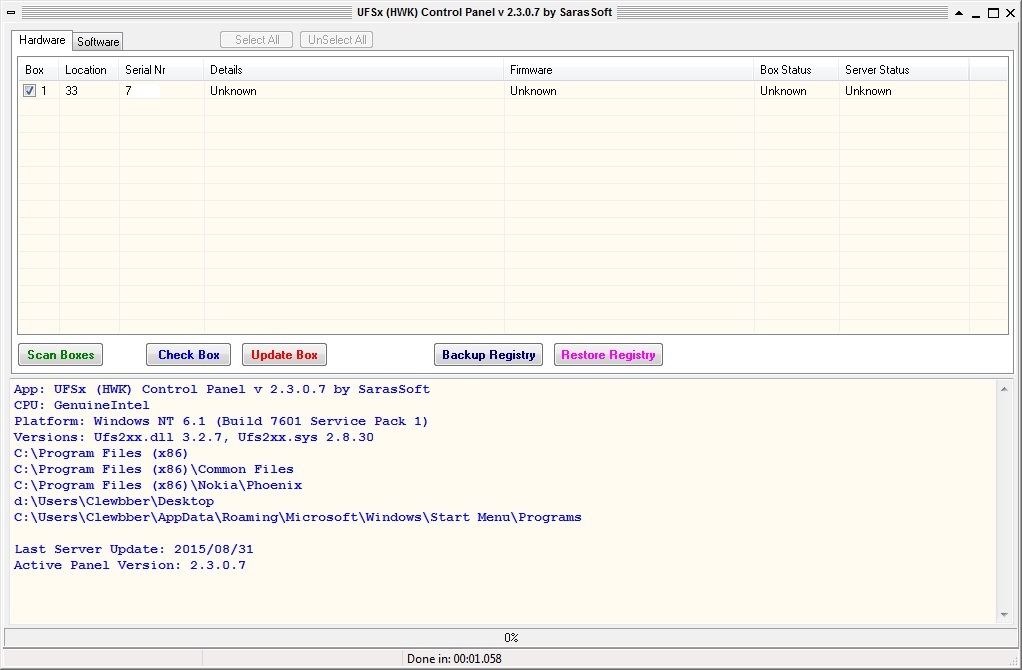Image resolution: width=1022 pixels, height=670 pixels.
Task: Open the system menu icon in title bar
Action: pyautogui.click(x=11, y=12)
